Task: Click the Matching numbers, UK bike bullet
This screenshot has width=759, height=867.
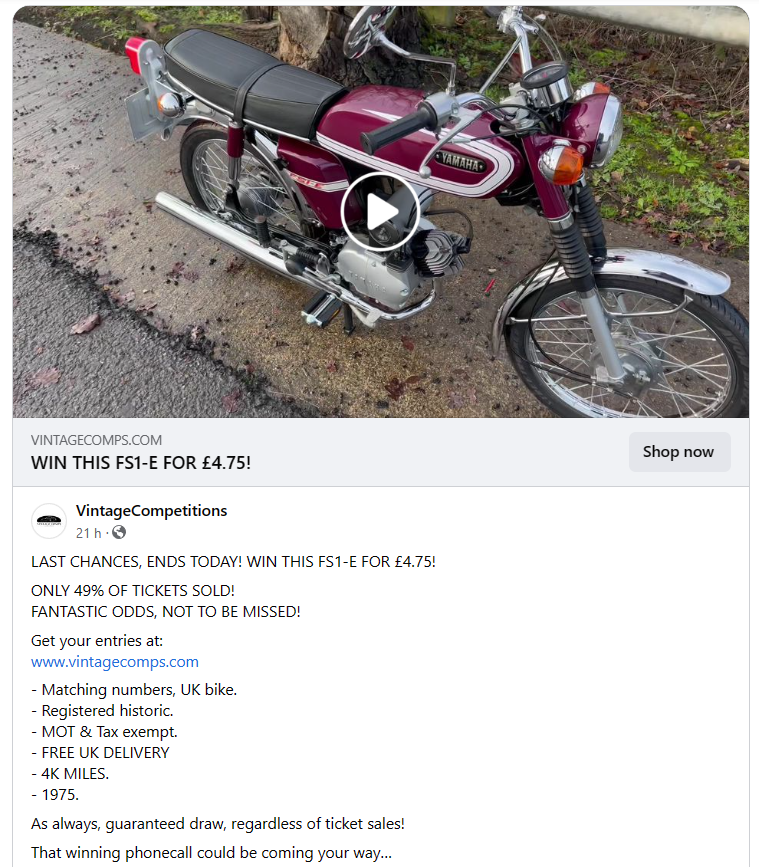Action: 134,690
